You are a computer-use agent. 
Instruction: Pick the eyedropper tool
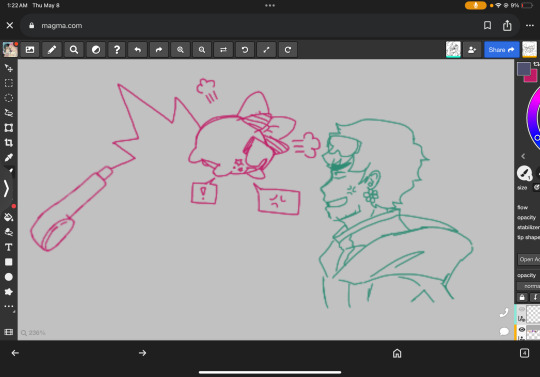9,157
